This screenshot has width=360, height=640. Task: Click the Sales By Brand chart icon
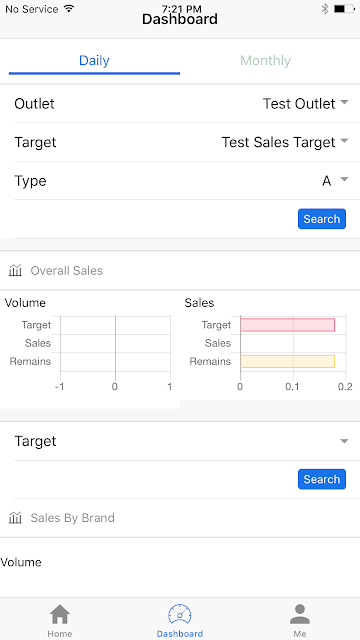click(15, 518)
